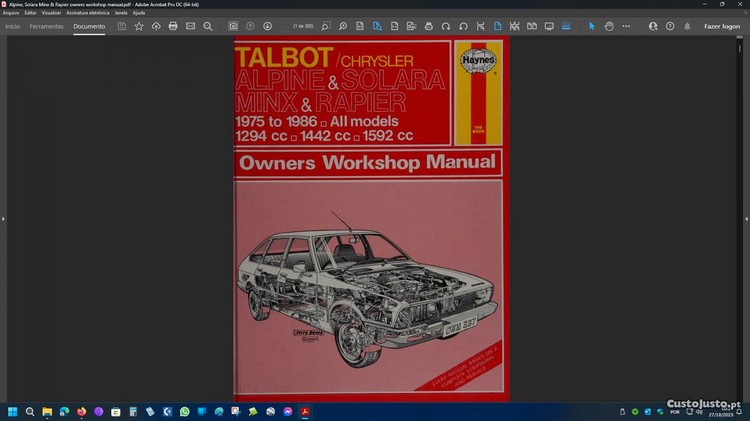Click the help question mark icon

pos(670,26)
